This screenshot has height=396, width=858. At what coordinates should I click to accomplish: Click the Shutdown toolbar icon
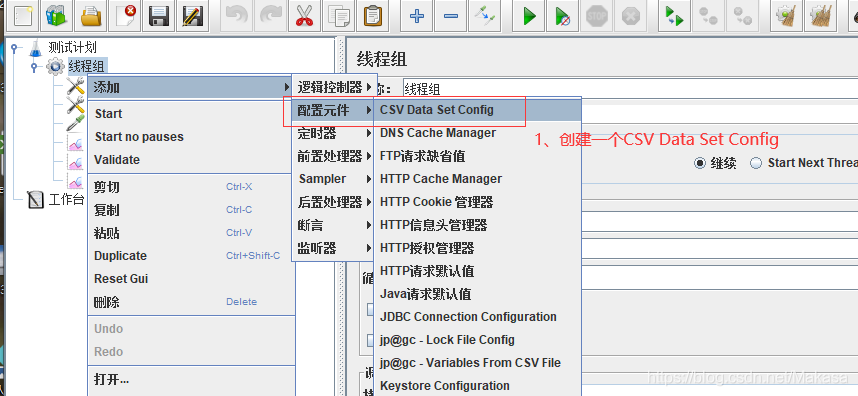(631, 16)
